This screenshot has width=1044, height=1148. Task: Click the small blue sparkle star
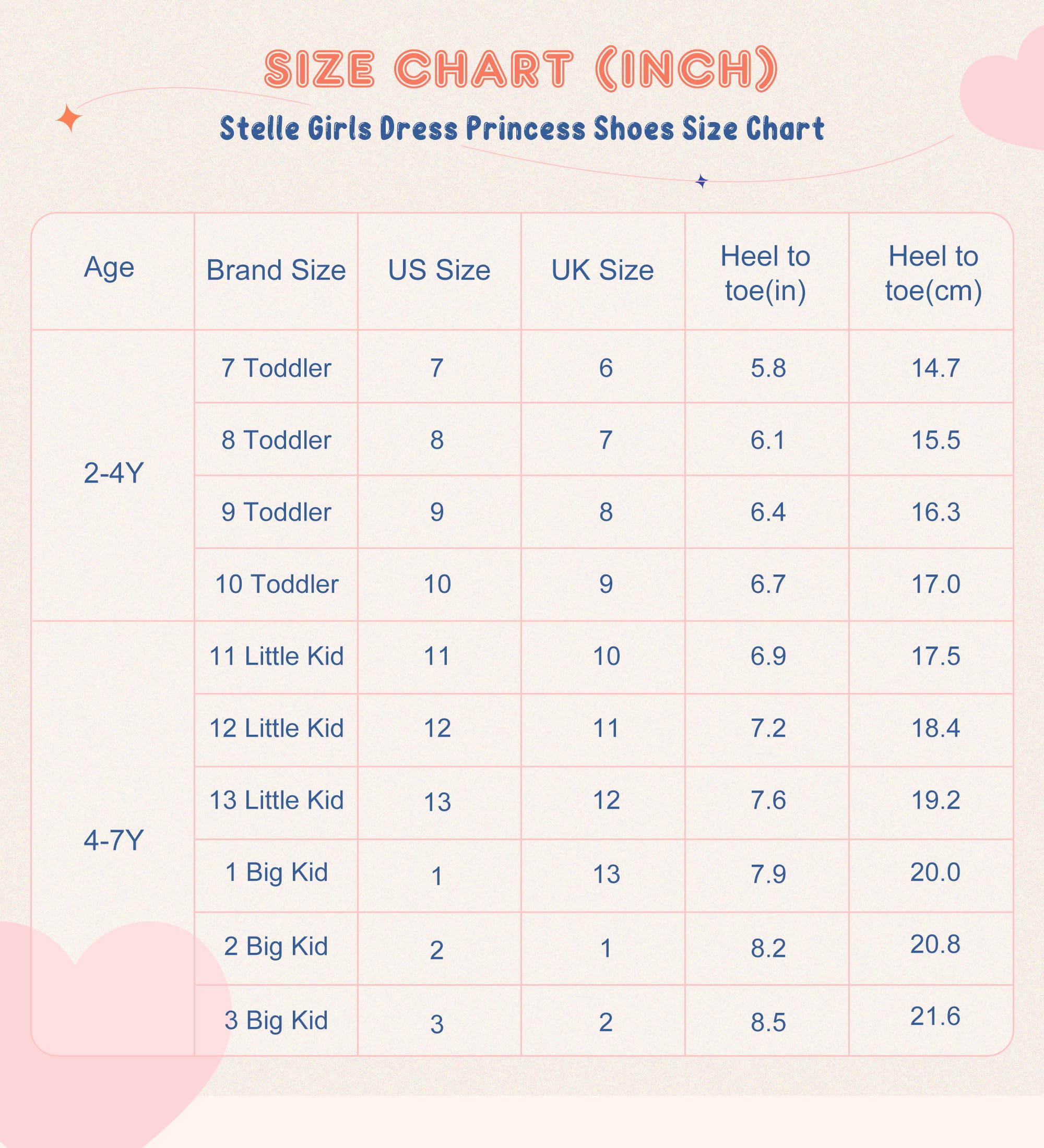pyautogui.click(x=702, y=181)
